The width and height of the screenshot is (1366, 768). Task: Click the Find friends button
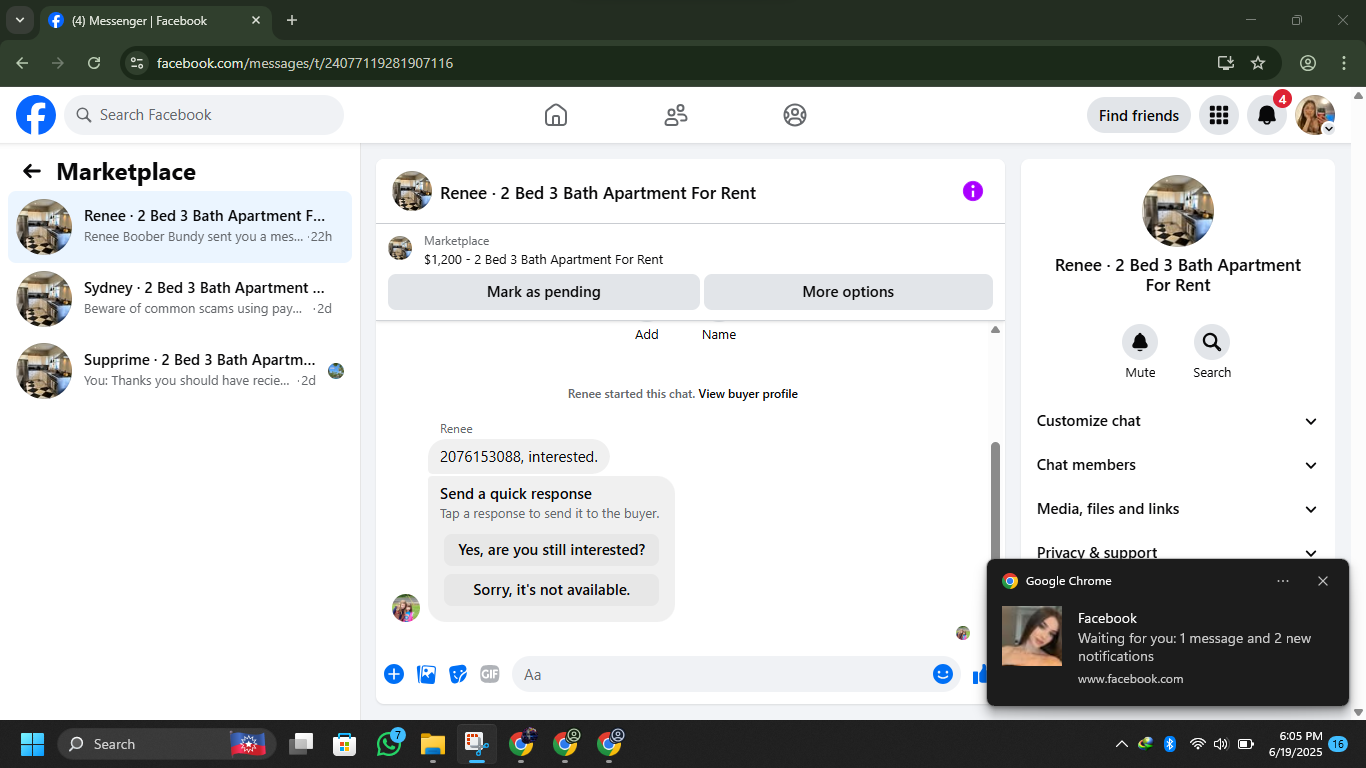1139,115
